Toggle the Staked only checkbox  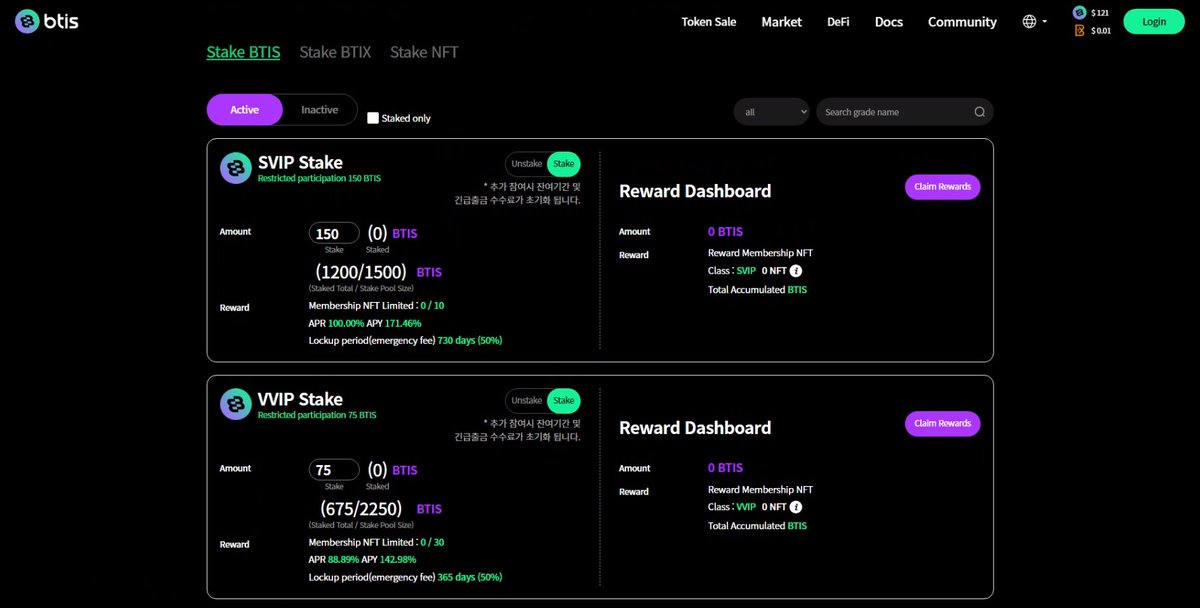(373, 118)
